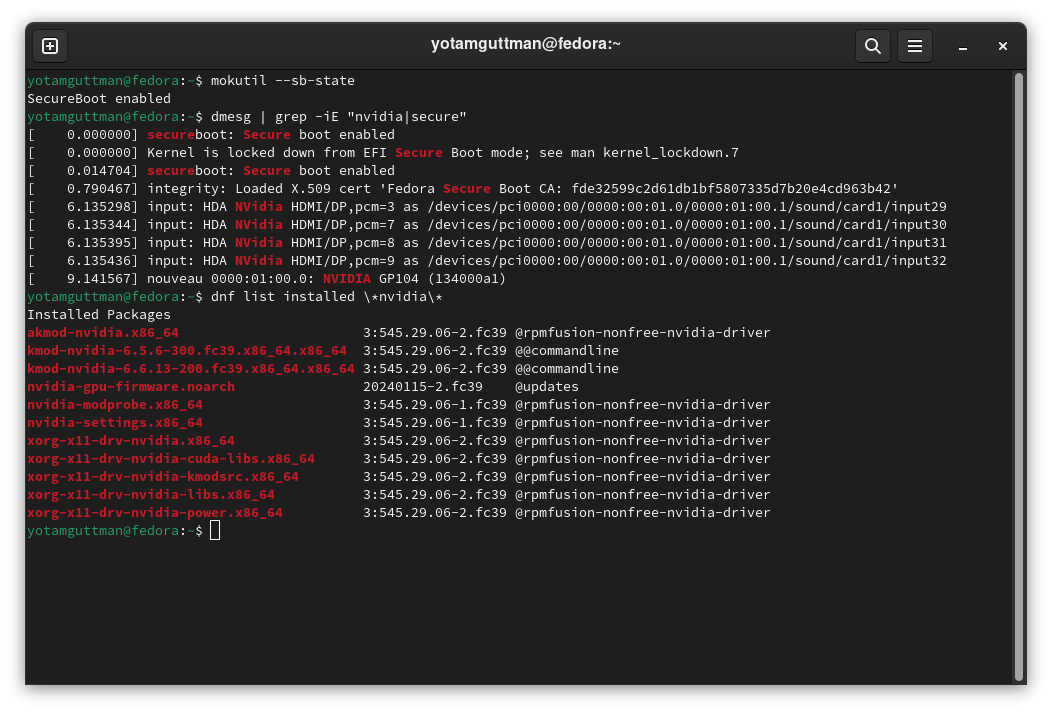Open a new terminal tab

coord(50,46)
